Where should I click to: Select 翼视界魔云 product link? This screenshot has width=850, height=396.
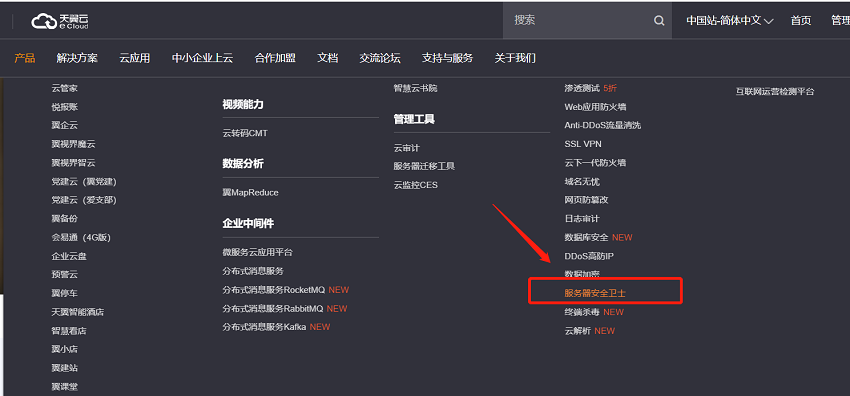tap(73, 144)
